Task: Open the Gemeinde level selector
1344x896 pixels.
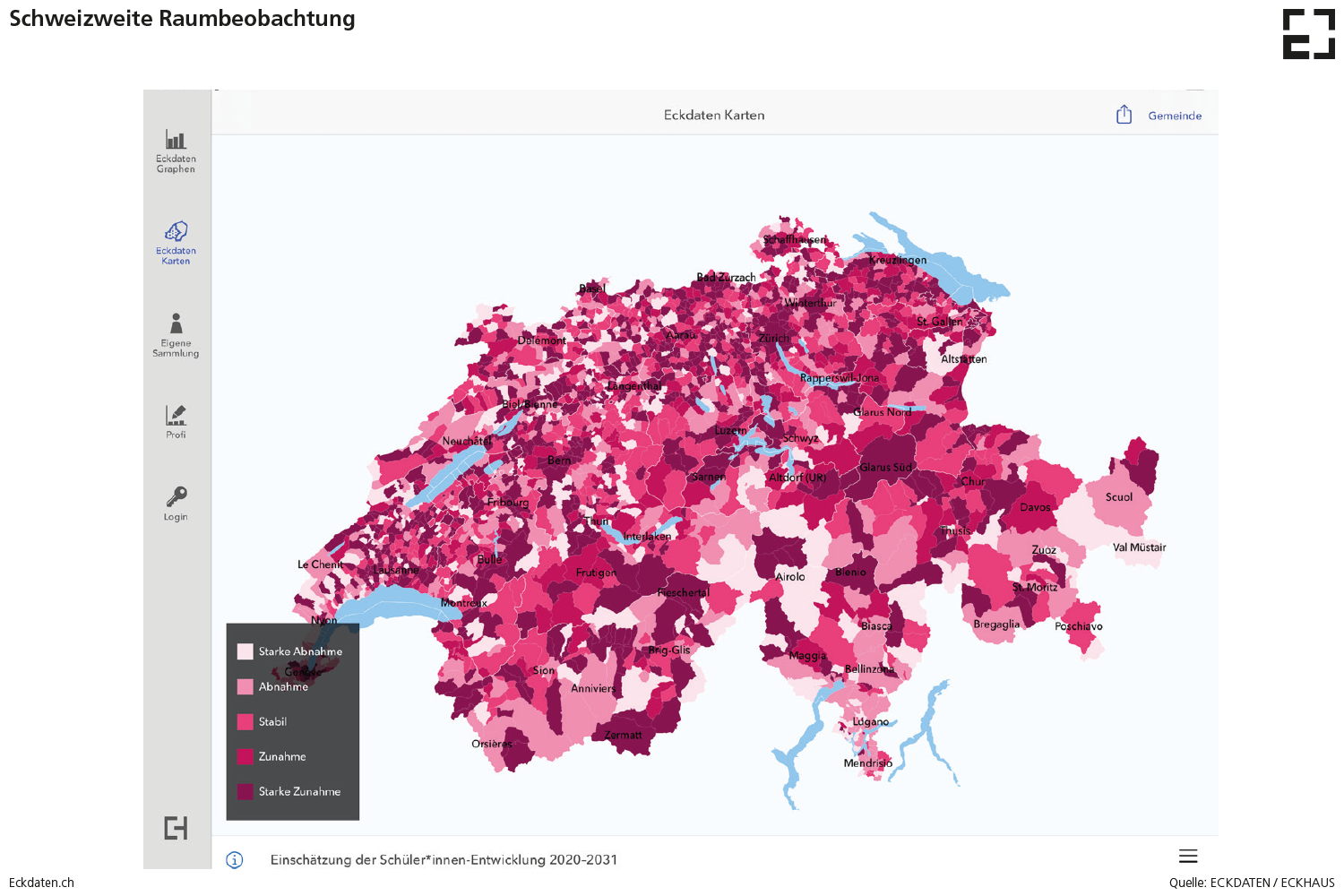Action: point(1175,116)
